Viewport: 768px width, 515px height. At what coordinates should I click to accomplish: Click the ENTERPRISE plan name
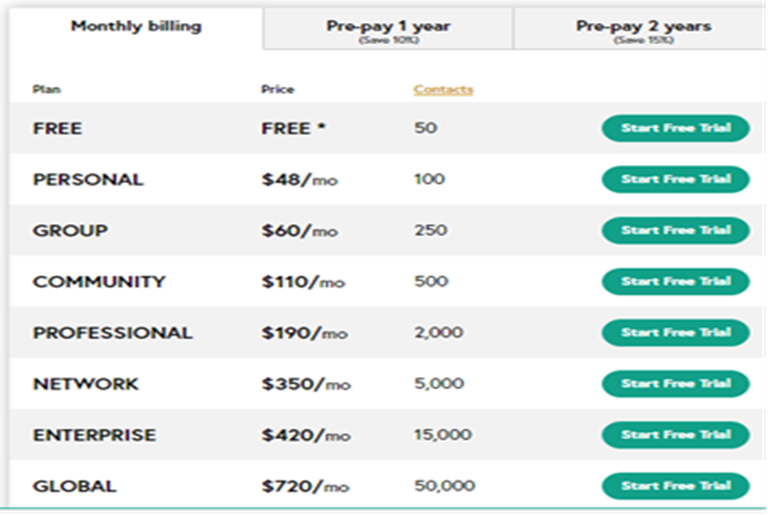(94, 435)
